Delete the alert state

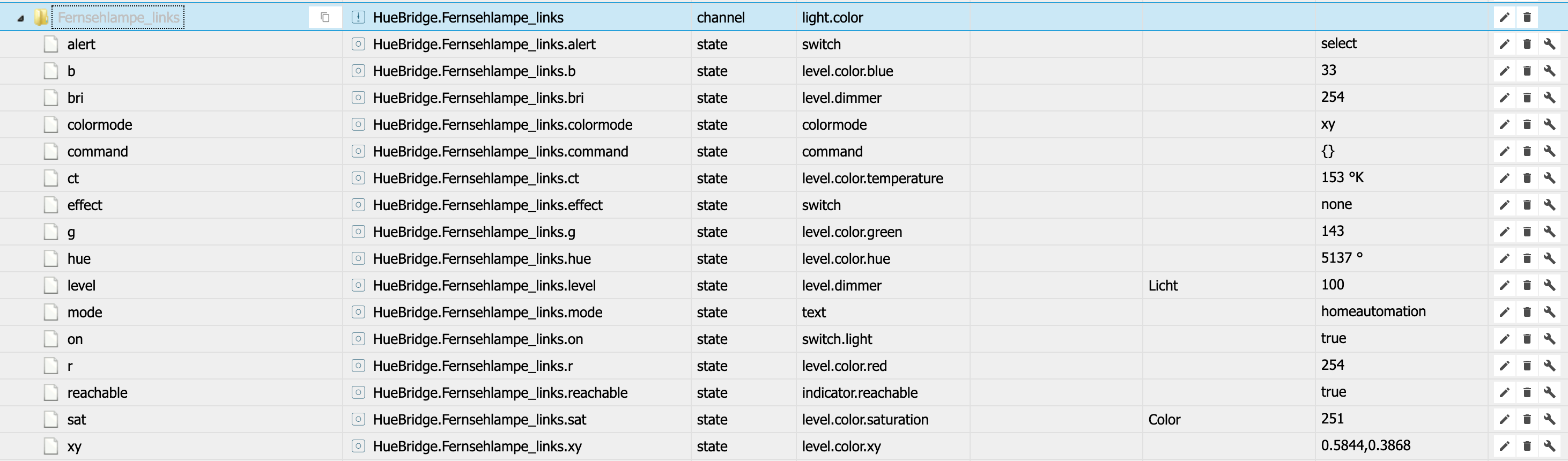[x=1527, y=44]
